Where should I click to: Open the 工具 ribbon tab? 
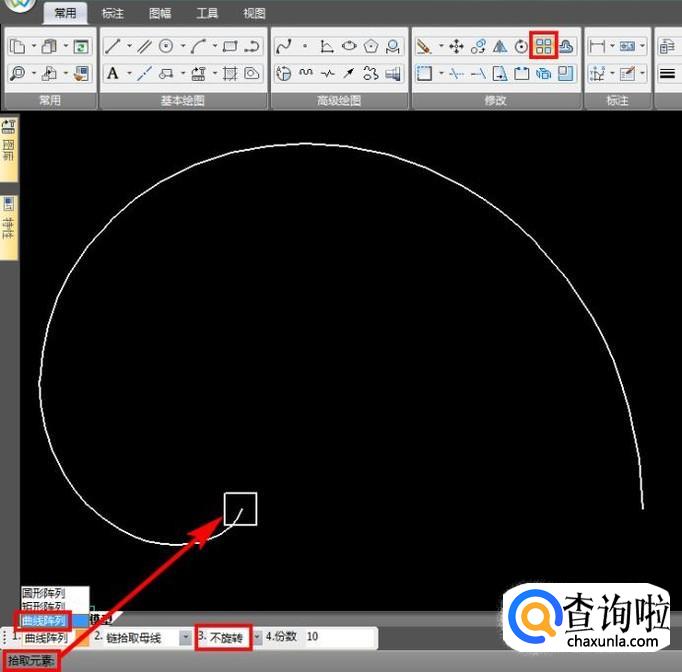[207, 14]
